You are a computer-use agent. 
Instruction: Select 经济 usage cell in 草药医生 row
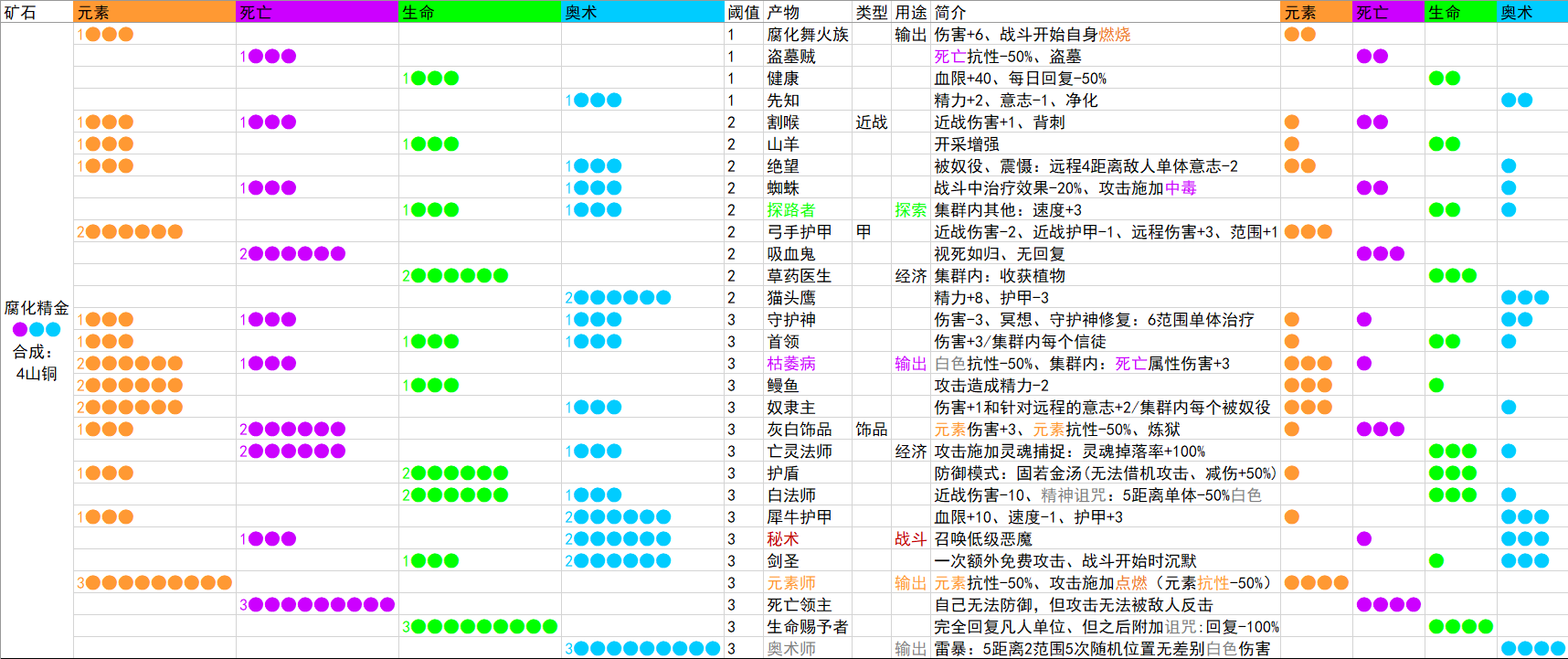911,275
